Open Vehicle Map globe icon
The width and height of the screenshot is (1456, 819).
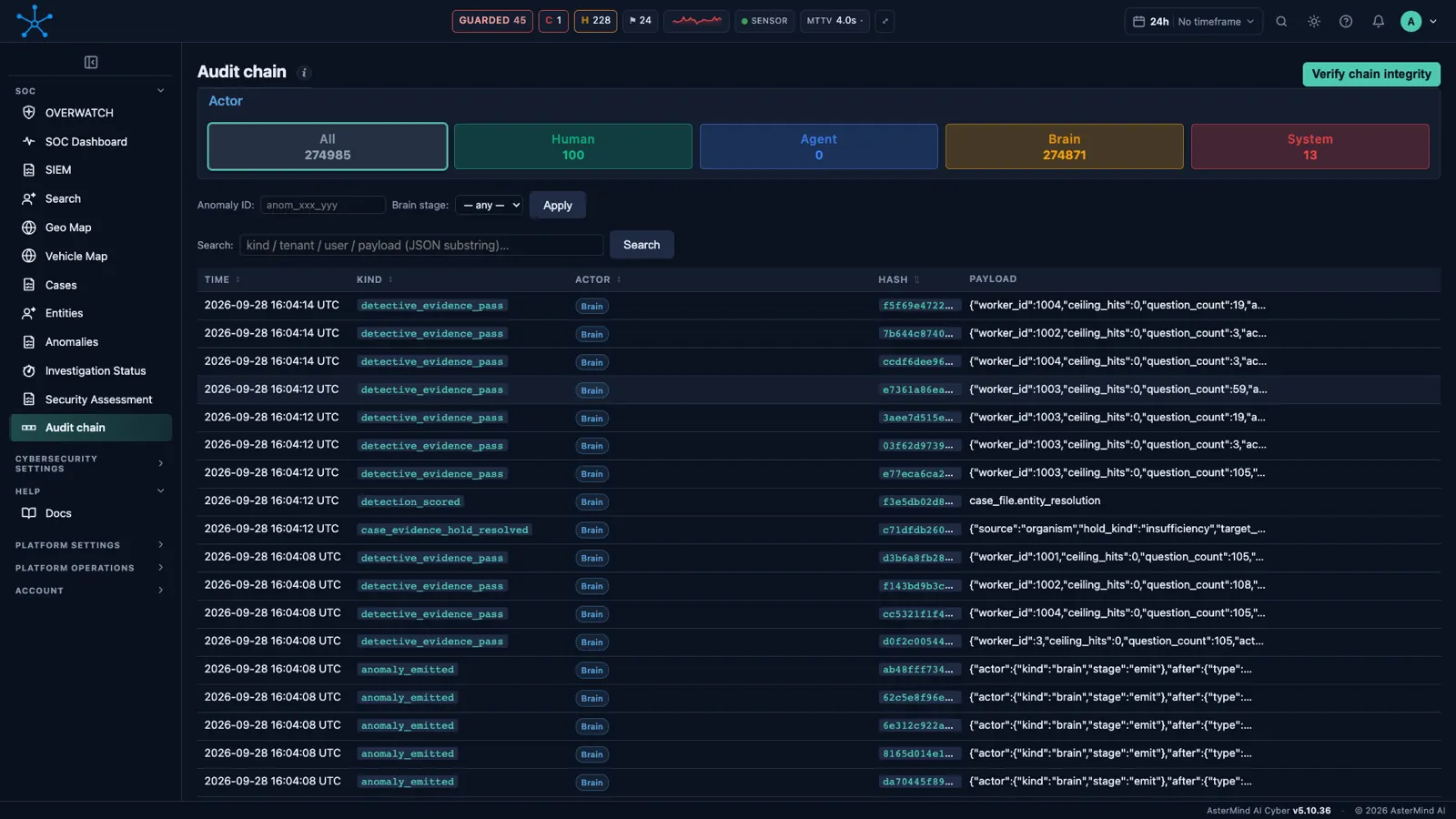point(29,256)
